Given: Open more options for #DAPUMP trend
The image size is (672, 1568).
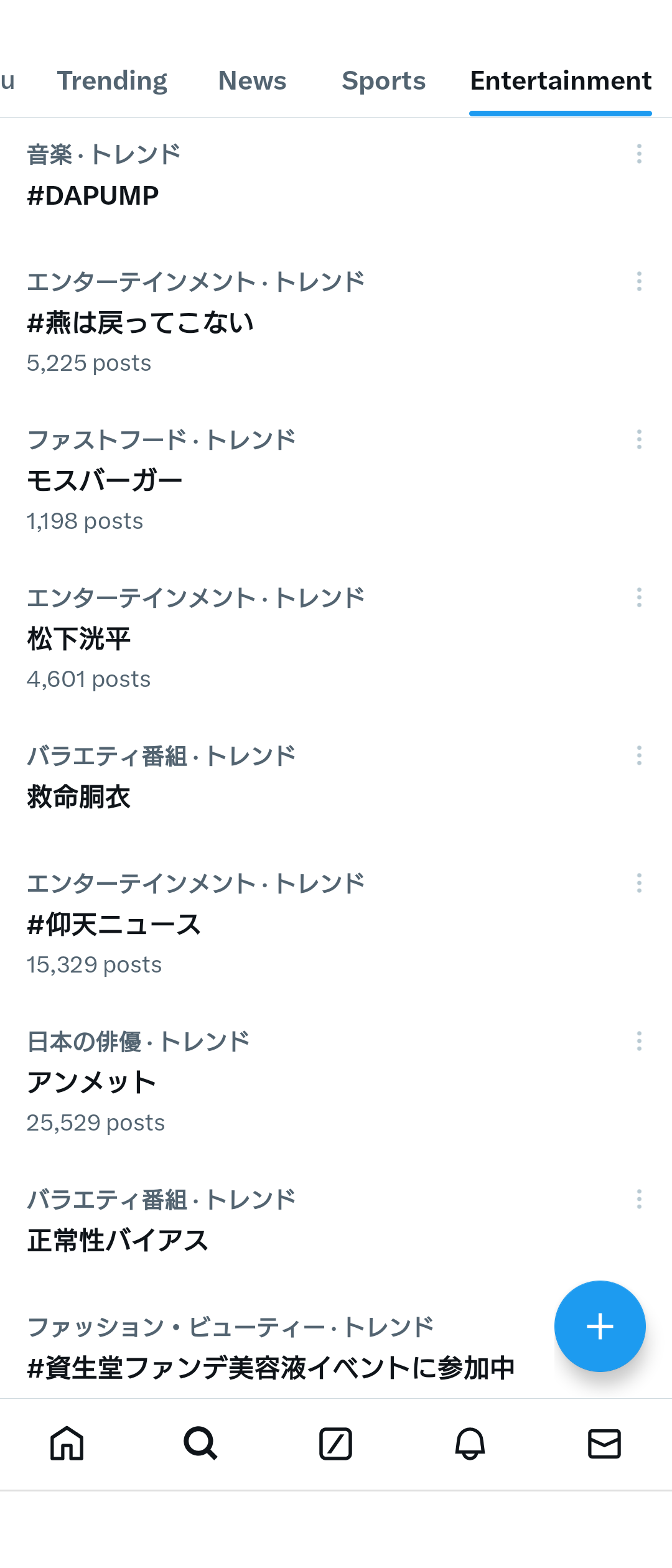Looking at the screenshot, I should 639,154.
